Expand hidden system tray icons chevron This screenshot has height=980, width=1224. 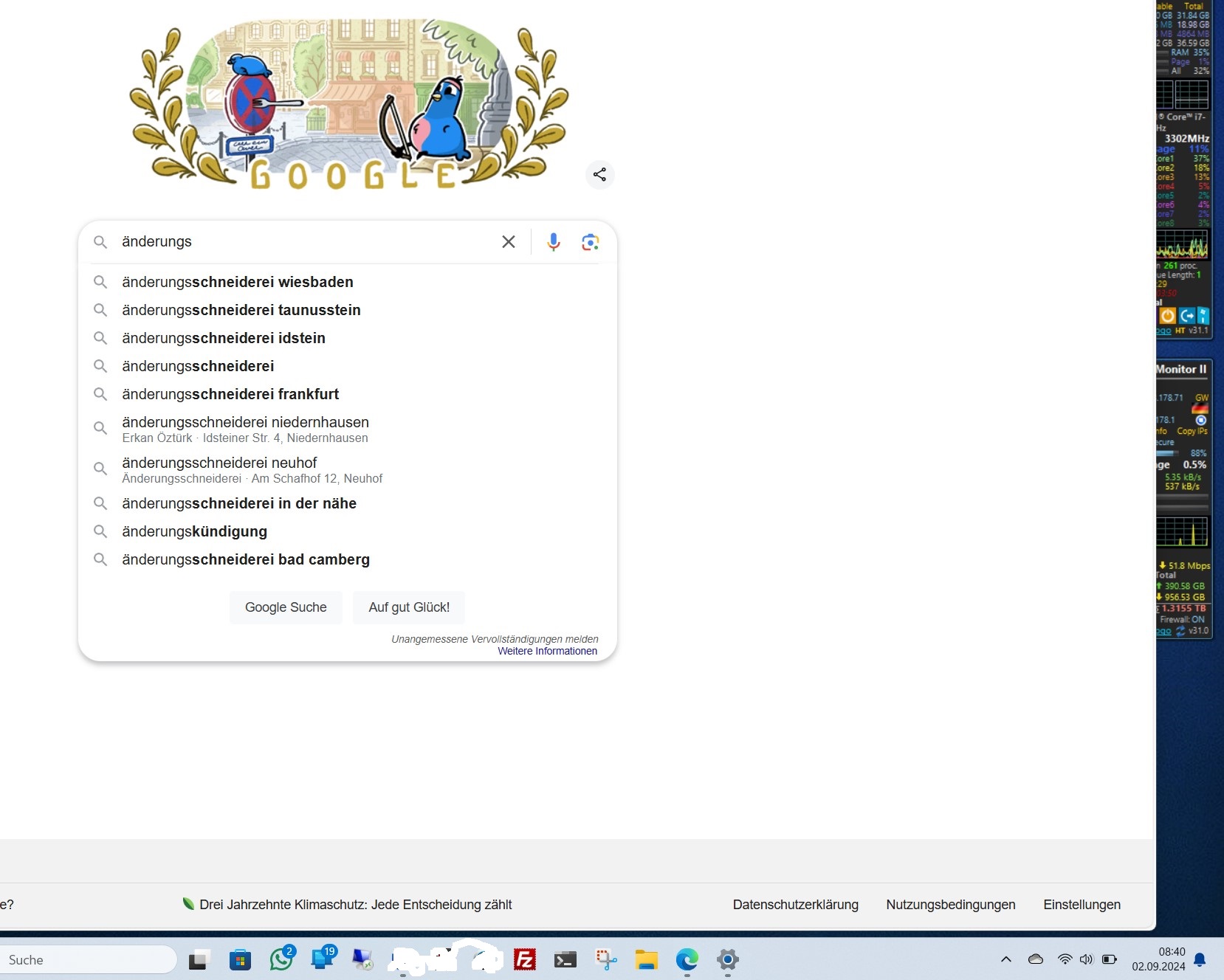pyautogui.click(x=1006, y=959)
